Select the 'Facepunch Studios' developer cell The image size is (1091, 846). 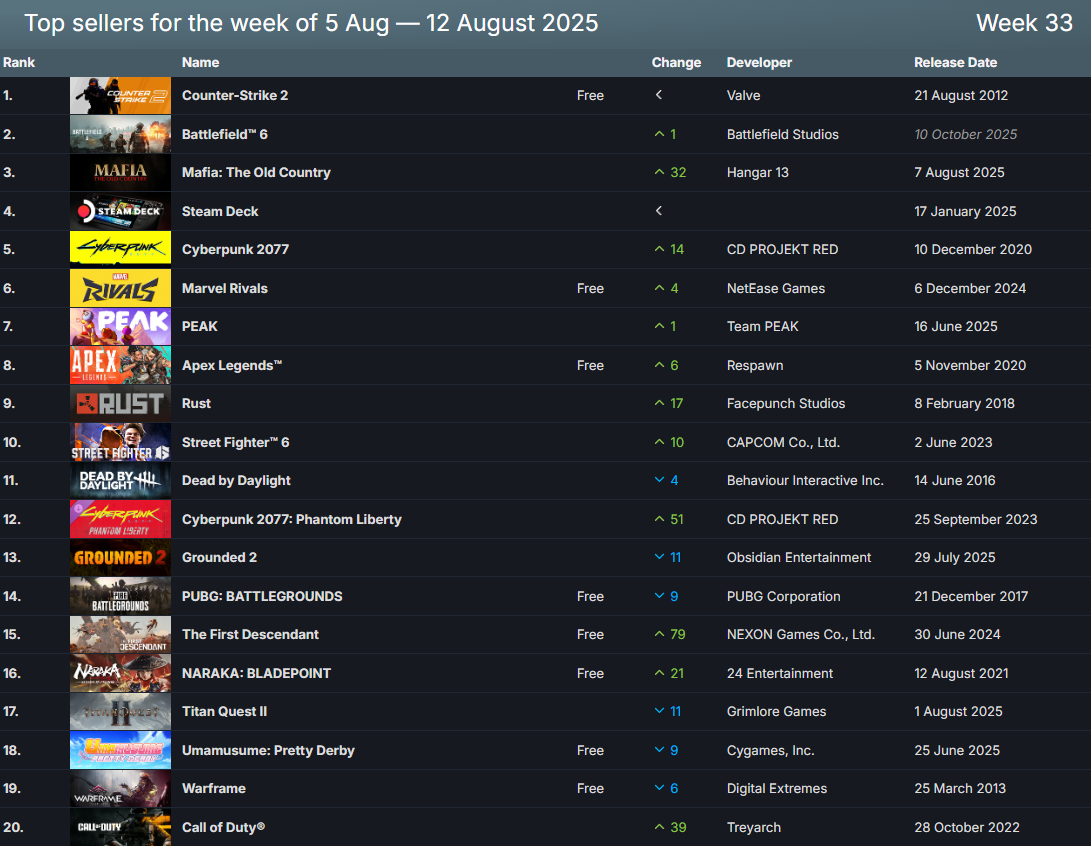click(786, 404)
